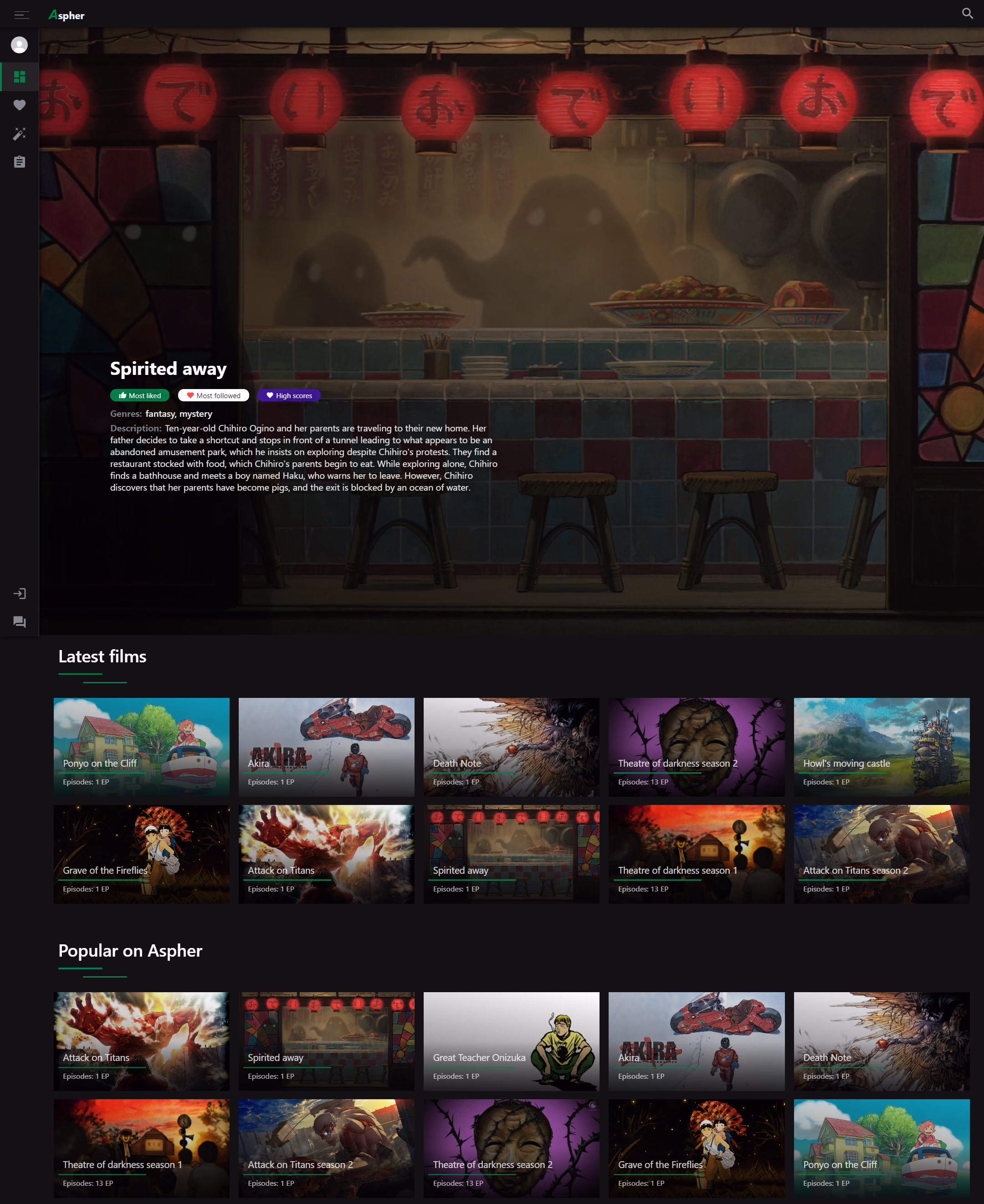Open Great Teacher Onizuka card
The image size is (984, 1204).
click(x=511, y=1041)
